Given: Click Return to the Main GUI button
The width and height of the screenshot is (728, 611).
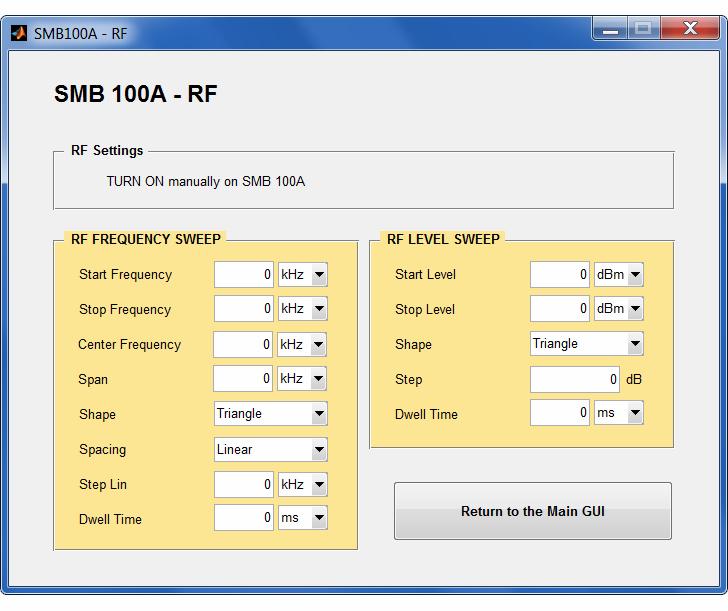Looking at the screenshot, I should pyautogui.click(x=533, y=511).
